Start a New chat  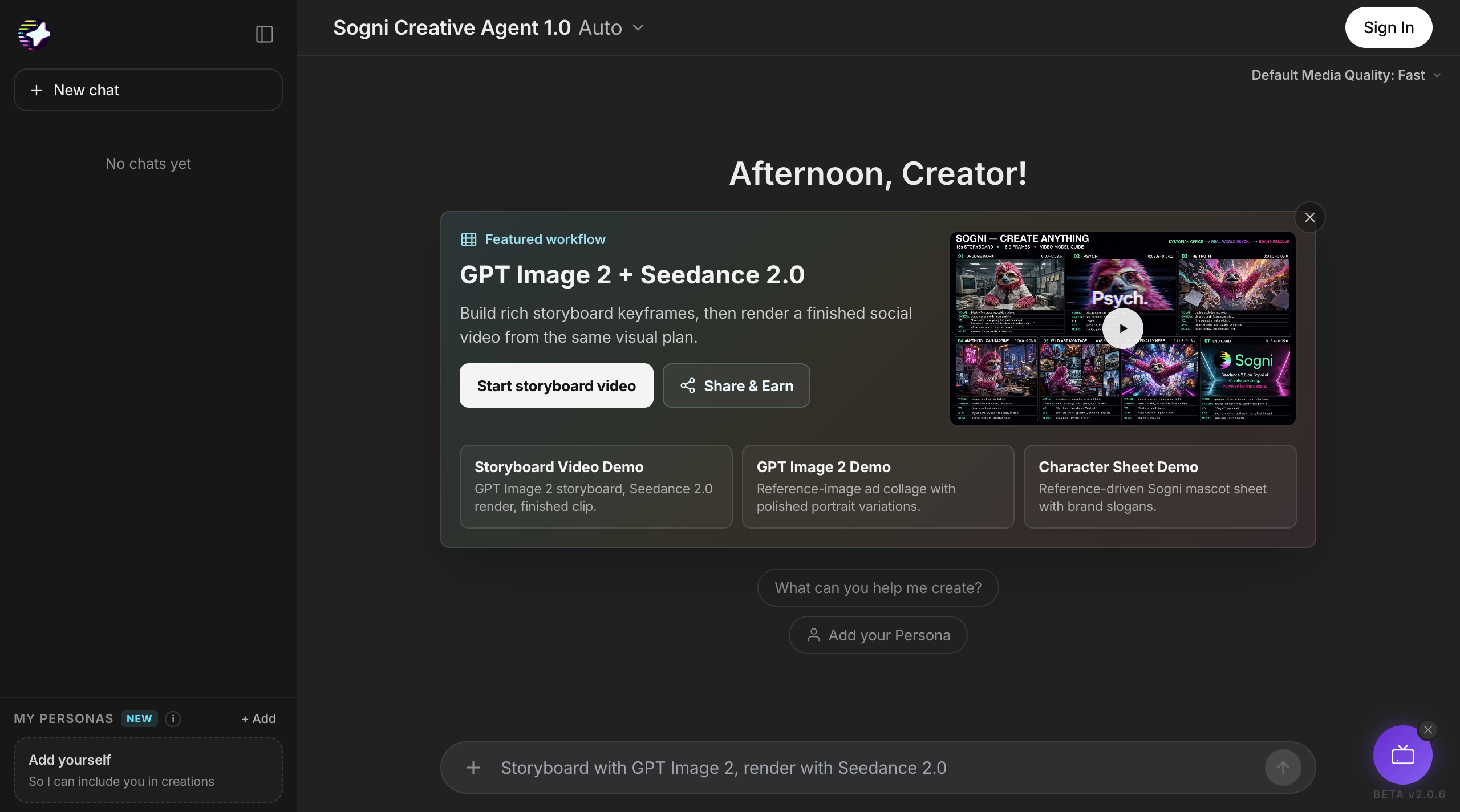tap(148, 90)
